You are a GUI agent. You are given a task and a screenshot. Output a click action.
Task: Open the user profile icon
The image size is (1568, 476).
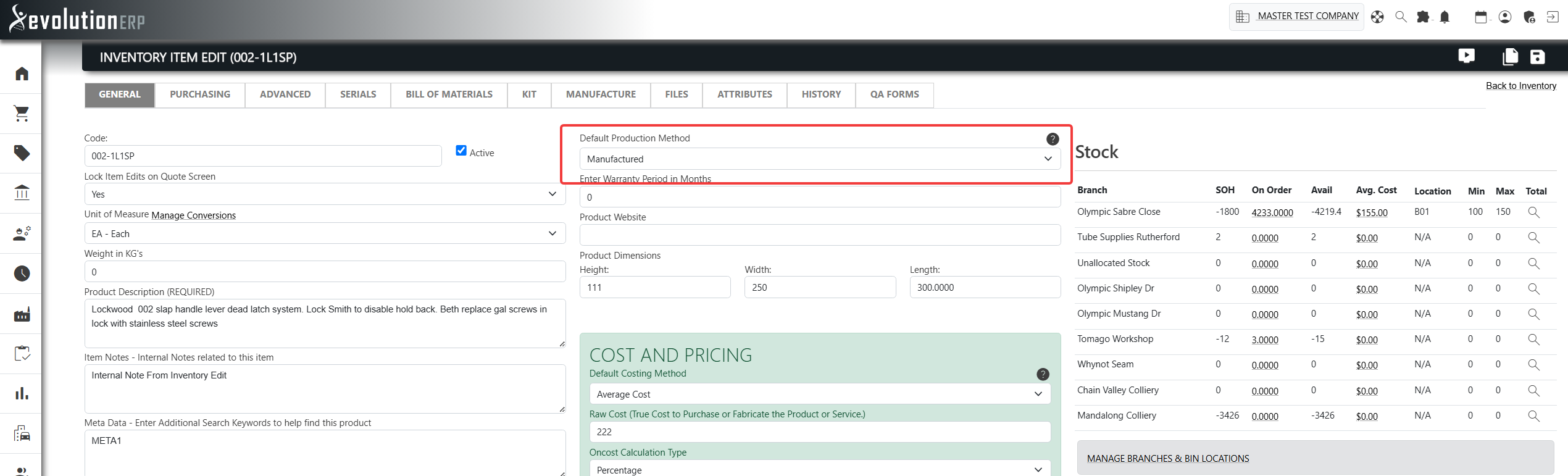(1505, 17)
